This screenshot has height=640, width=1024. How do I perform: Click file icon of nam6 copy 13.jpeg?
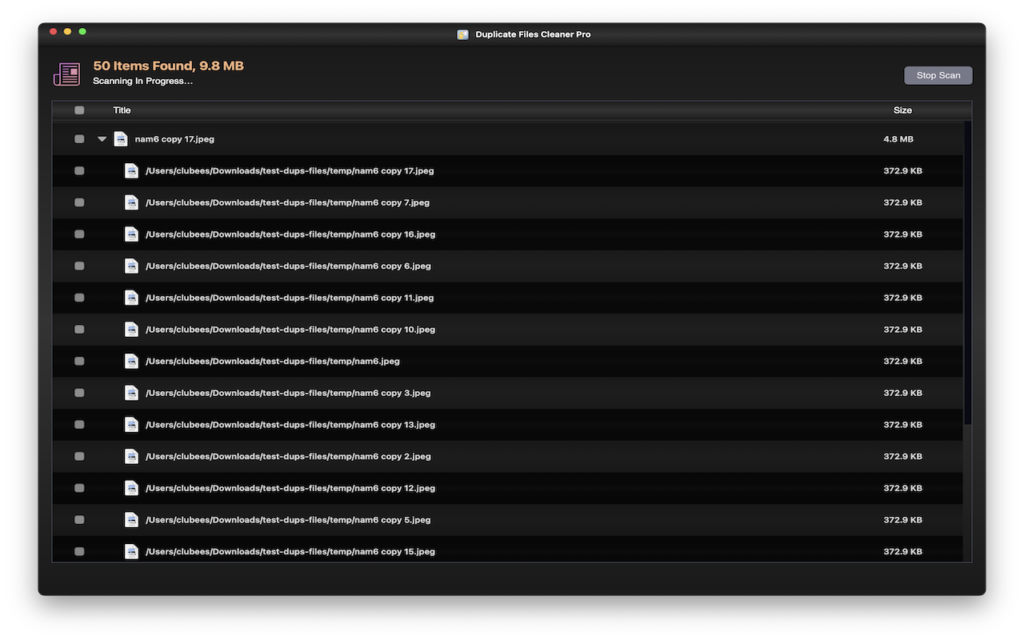point(131,424)
